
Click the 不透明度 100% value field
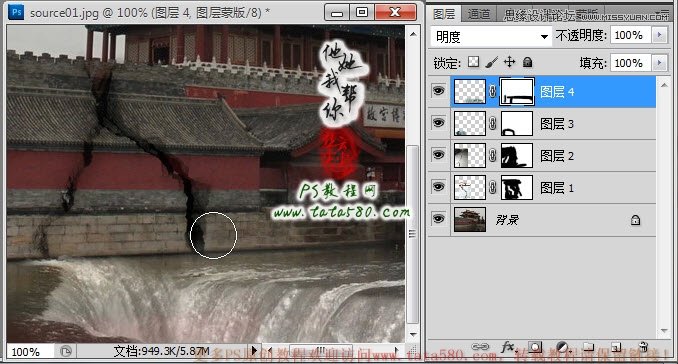630,35
